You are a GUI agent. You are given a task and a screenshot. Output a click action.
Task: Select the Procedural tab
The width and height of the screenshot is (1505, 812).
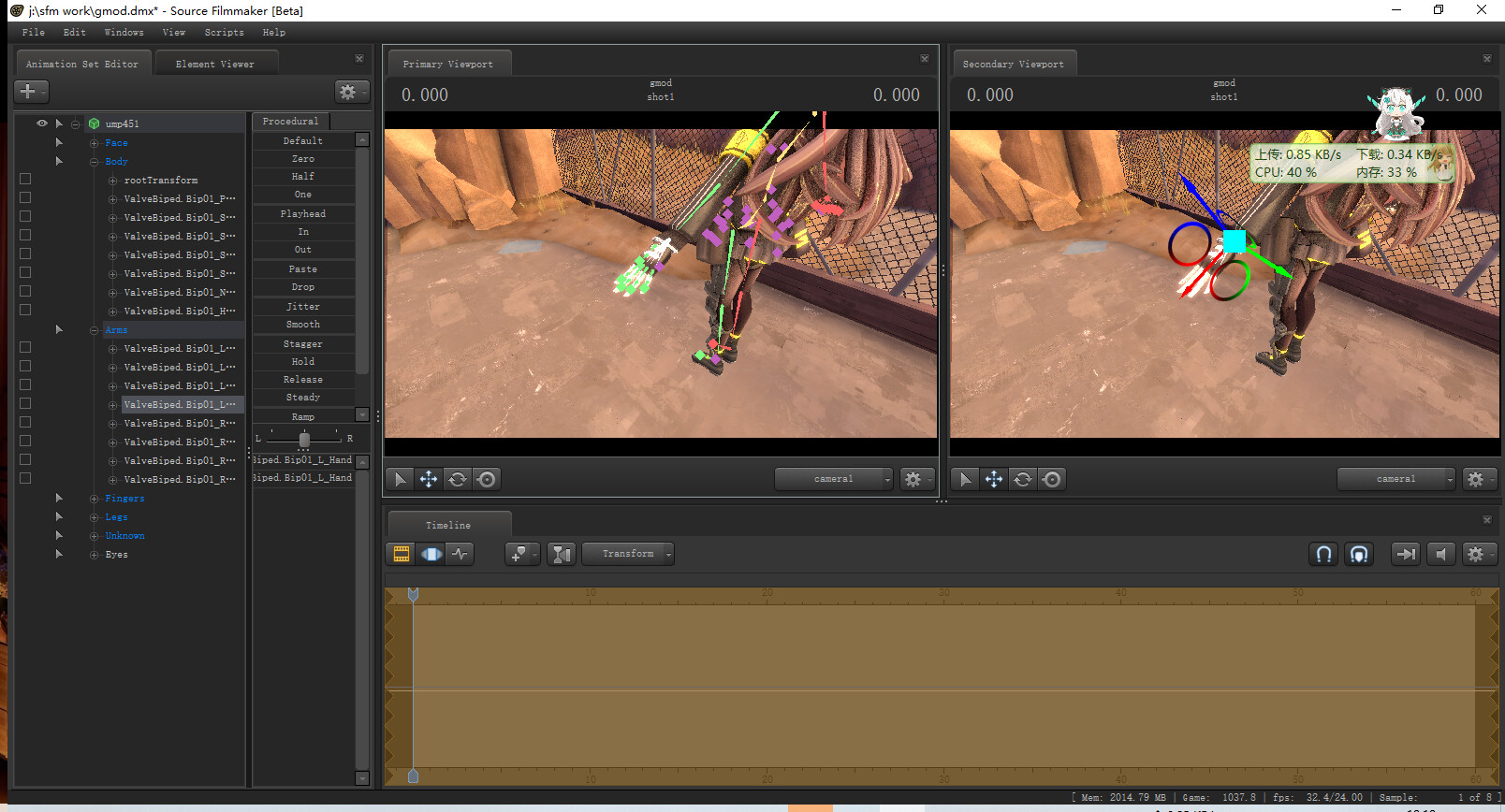[290, 122]
